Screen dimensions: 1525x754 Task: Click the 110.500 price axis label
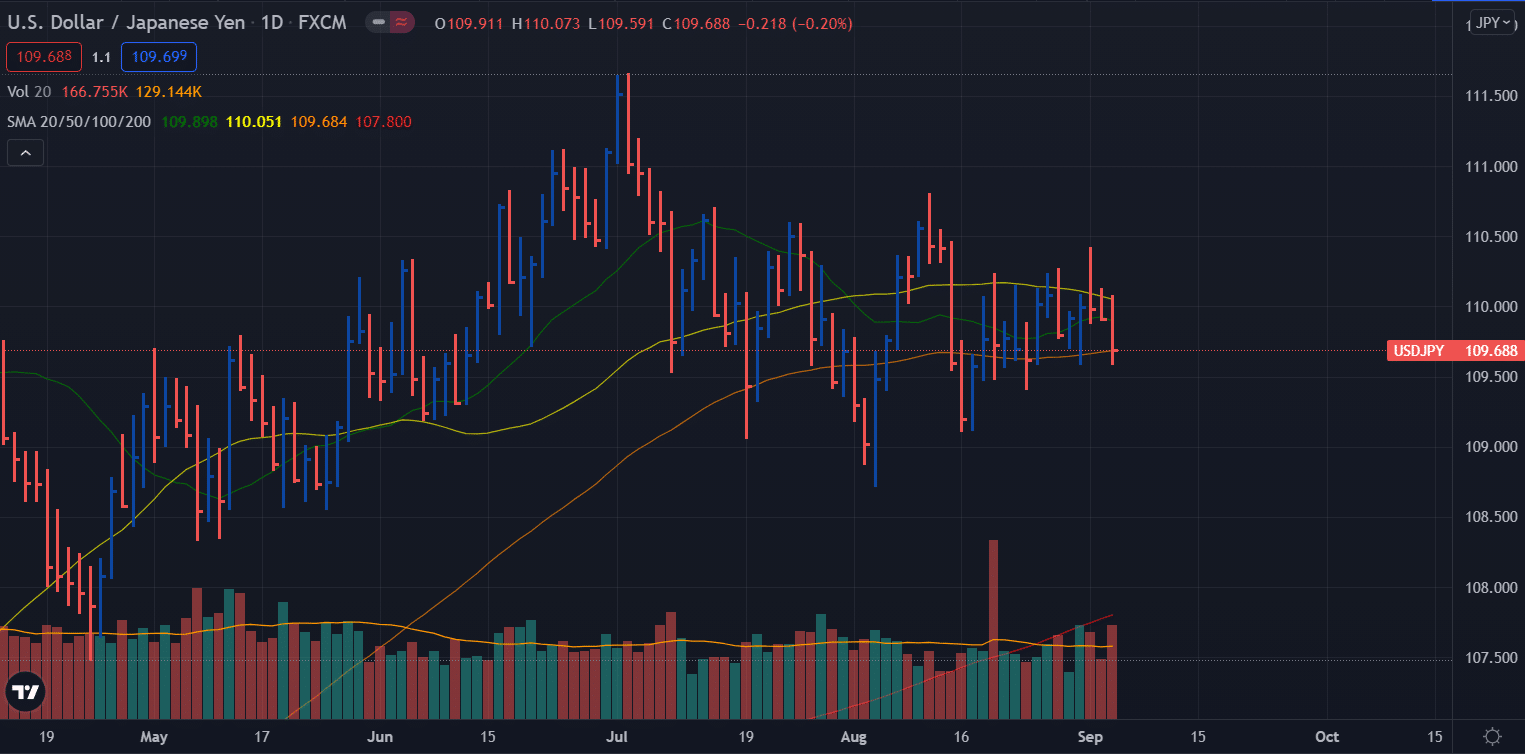click(1491, 237)
